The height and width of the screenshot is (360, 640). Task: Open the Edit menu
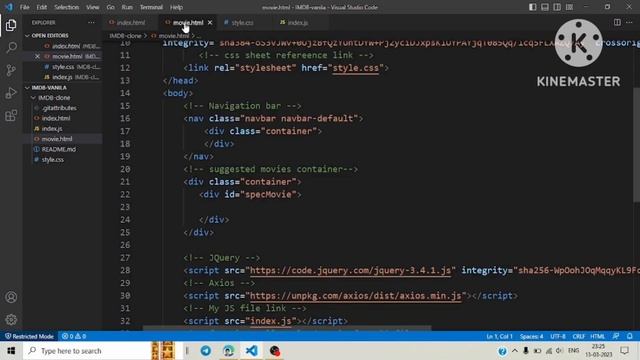pos(41,7)
